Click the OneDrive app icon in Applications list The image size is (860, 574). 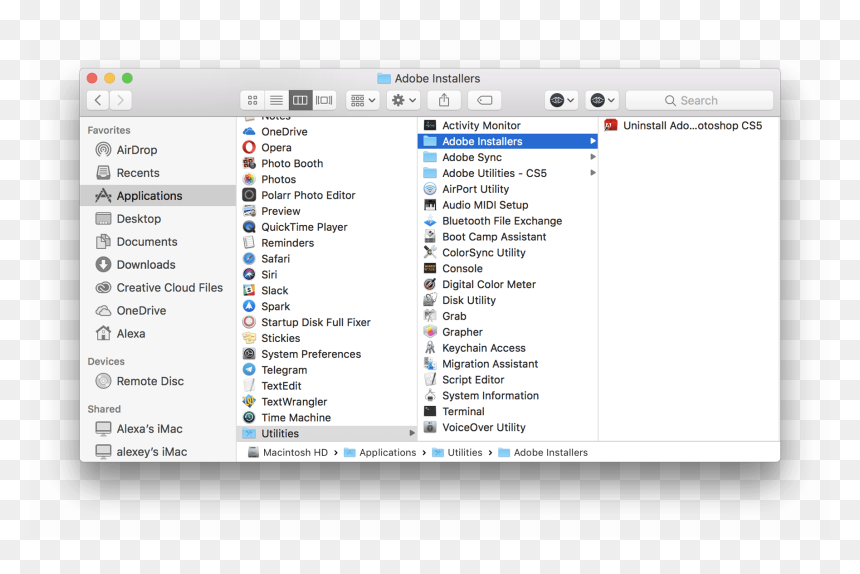point(249,132)
